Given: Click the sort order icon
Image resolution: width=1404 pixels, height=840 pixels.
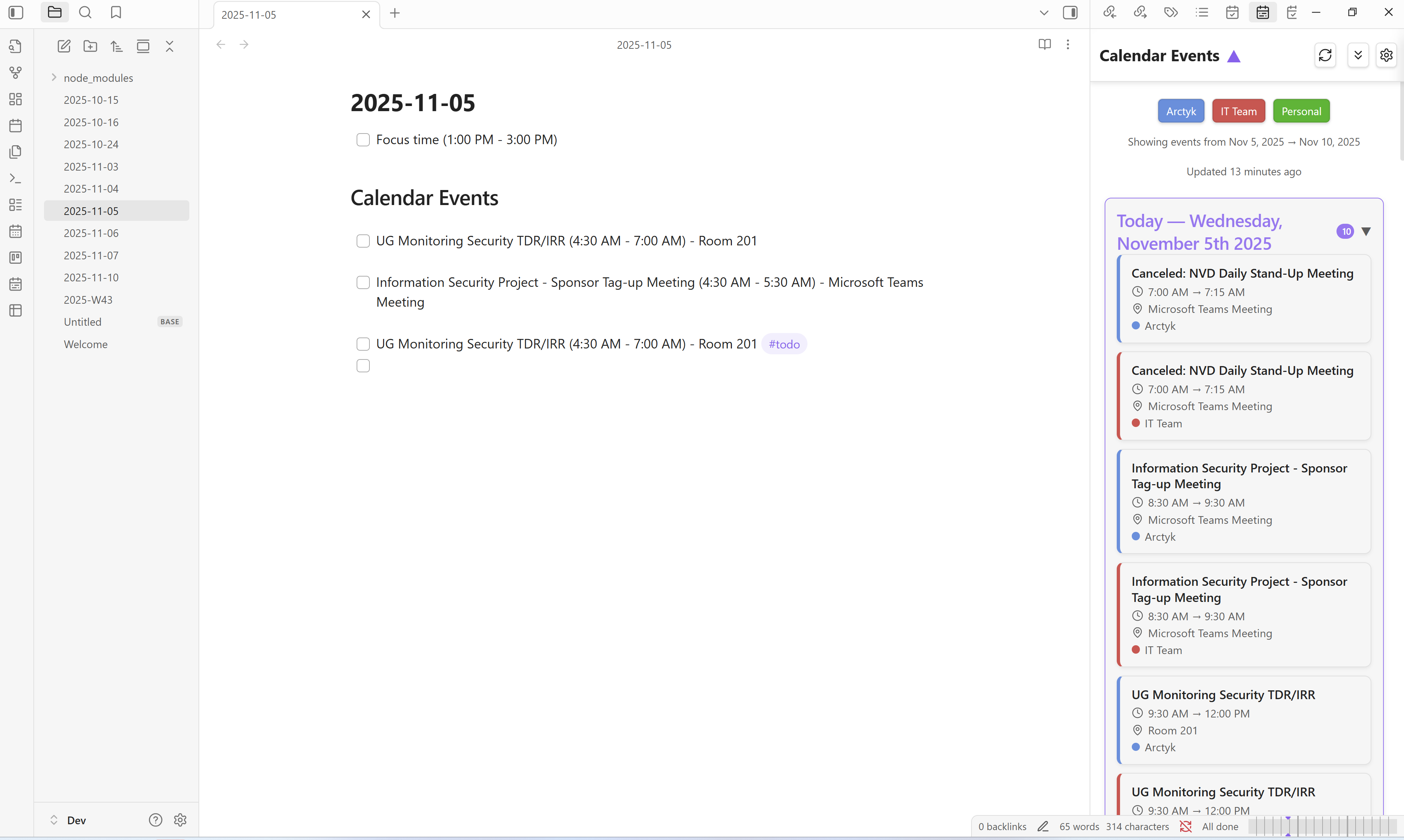Looking at the screenshot, I should (117, 47).
